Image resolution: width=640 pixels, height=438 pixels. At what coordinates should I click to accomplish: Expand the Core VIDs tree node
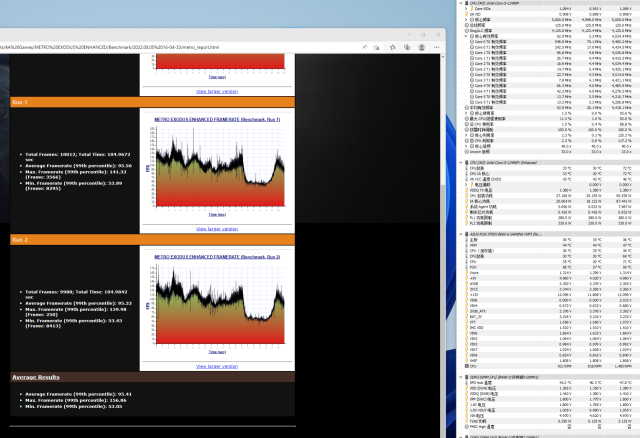[x=467, y=9]
